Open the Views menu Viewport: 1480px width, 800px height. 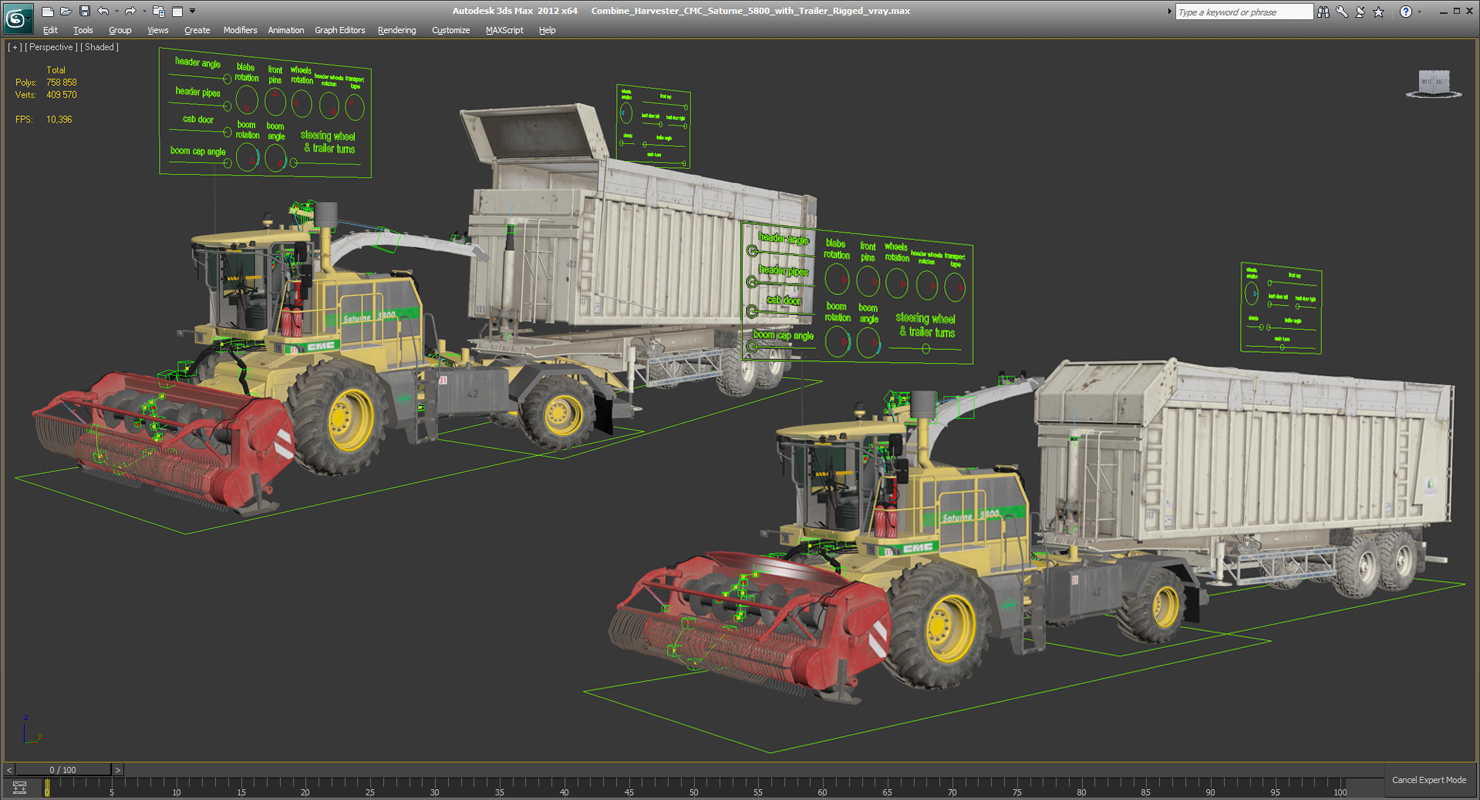click(158, 30)
